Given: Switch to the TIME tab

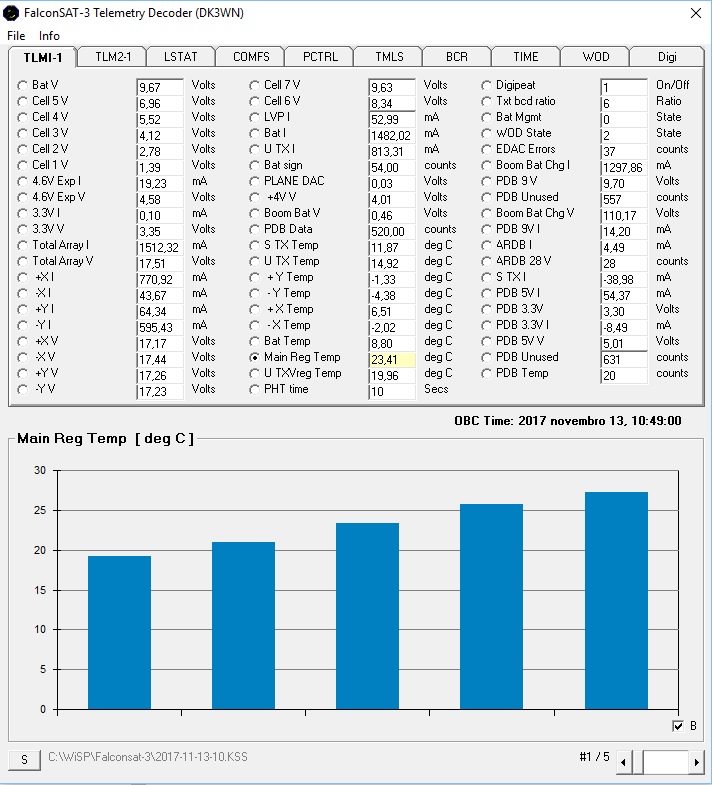Looking at the screenshot, I should (526, 57).
